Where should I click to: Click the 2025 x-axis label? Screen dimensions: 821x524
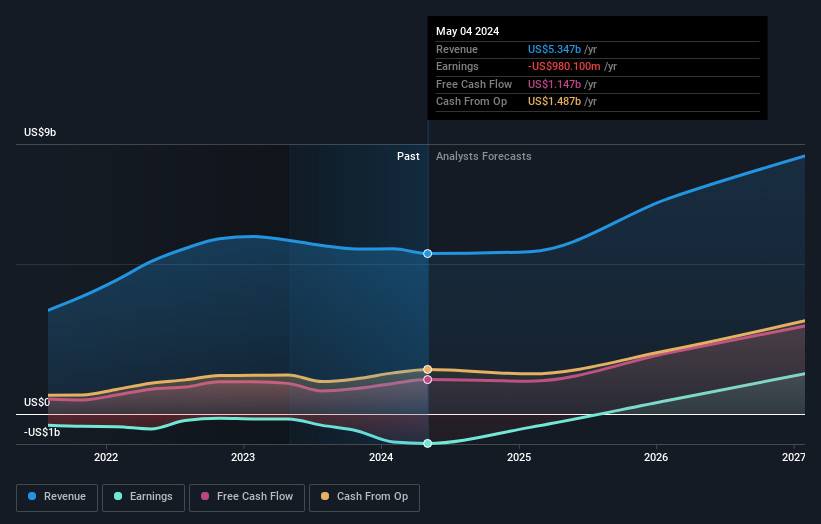[519, 457]
